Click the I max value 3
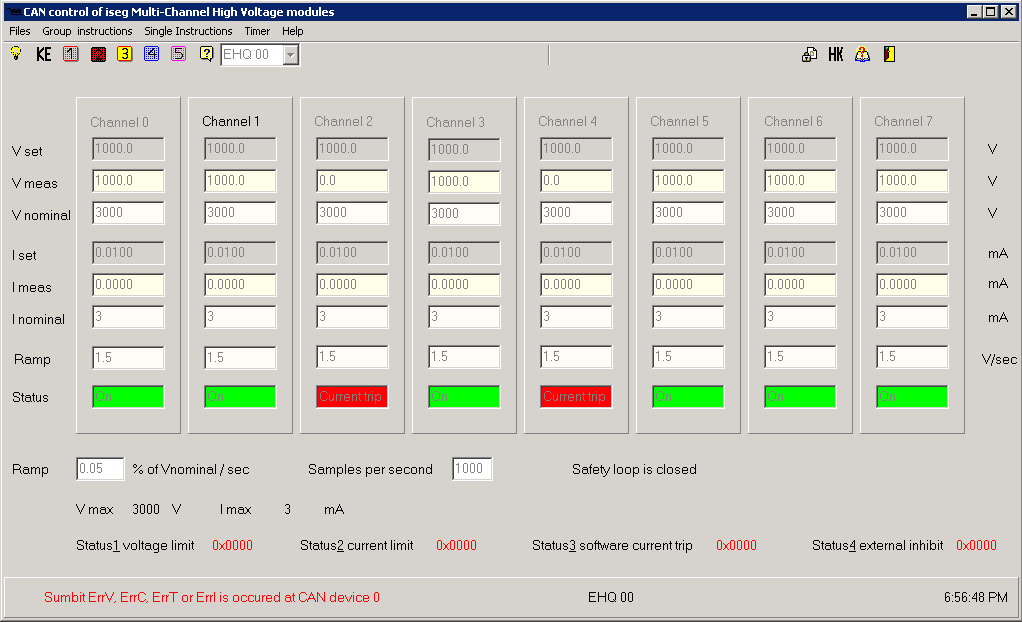Screen dimensions: 1022x622 (x=287, y=509)
